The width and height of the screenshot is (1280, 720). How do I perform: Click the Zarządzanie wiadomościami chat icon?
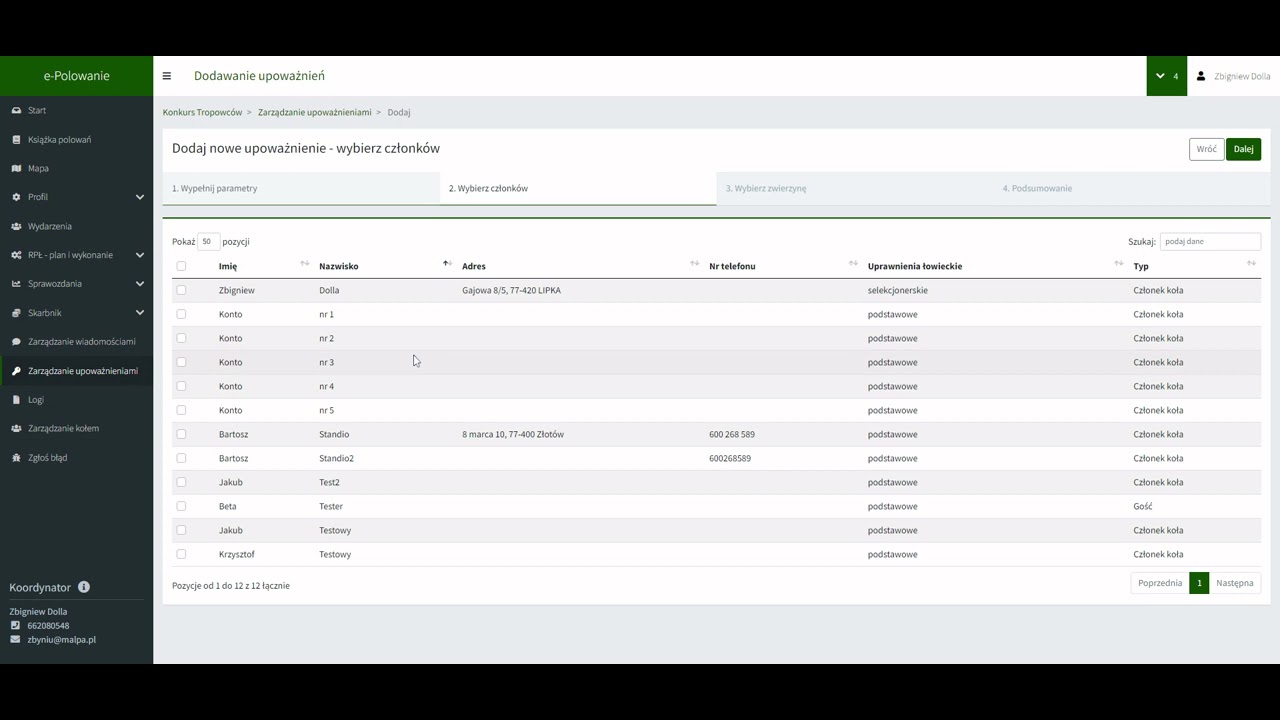16,342
